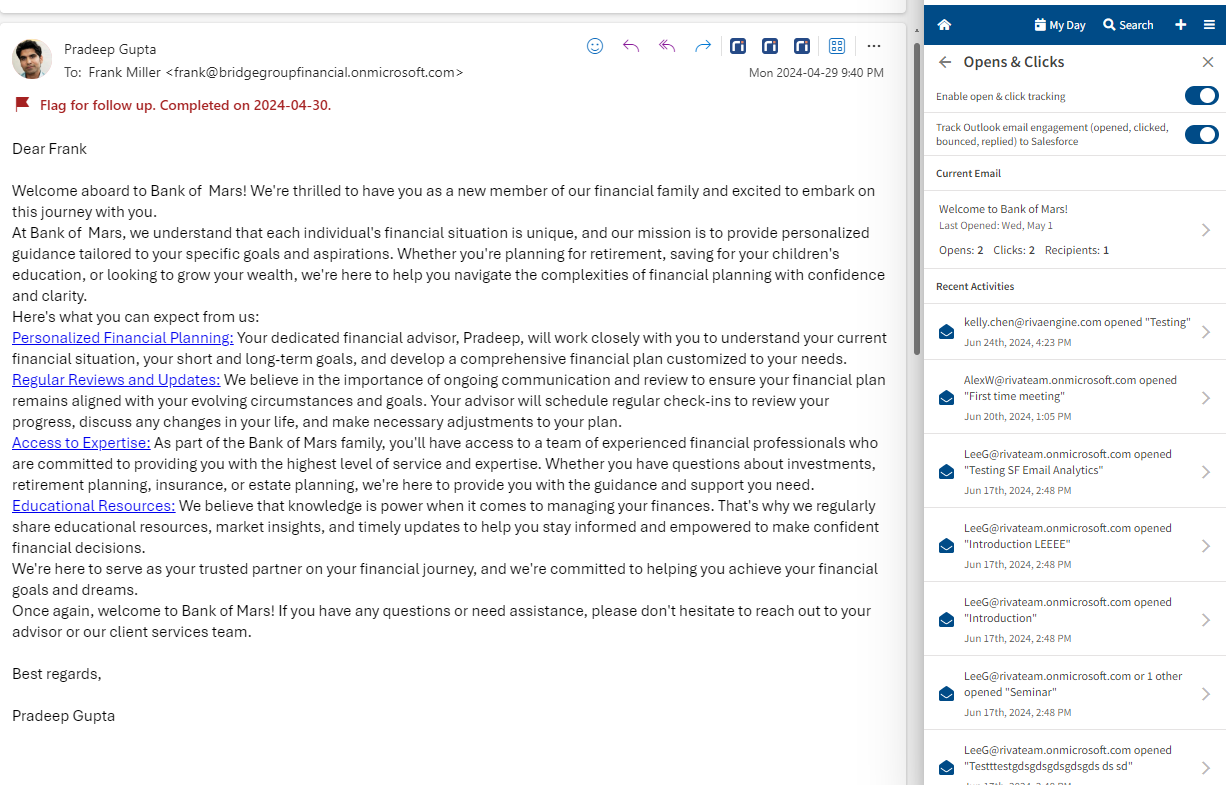The width and height of the screenshot is (1226, 785).
Task: Forward this email message
Action: pyautogui.click(x=703, y=46)
